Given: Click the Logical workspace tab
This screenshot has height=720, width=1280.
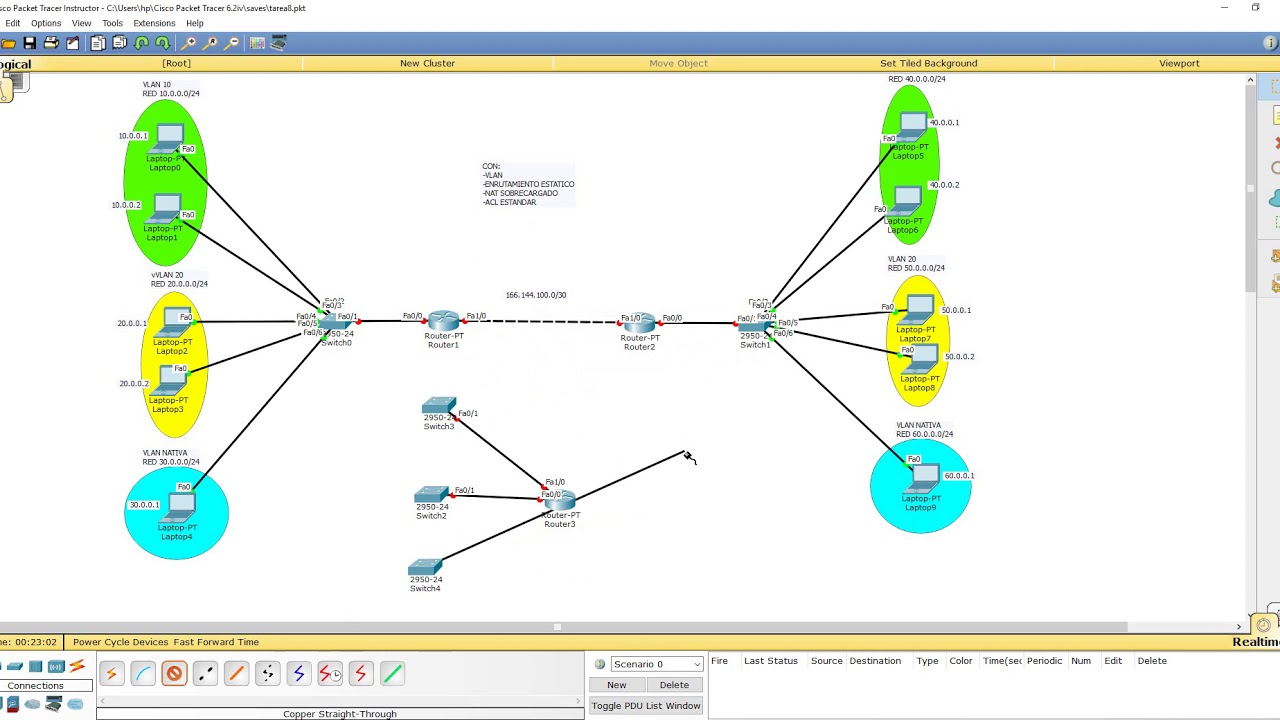Looking at the screenshot, I should pyautogui.click(x=15, y=64).
